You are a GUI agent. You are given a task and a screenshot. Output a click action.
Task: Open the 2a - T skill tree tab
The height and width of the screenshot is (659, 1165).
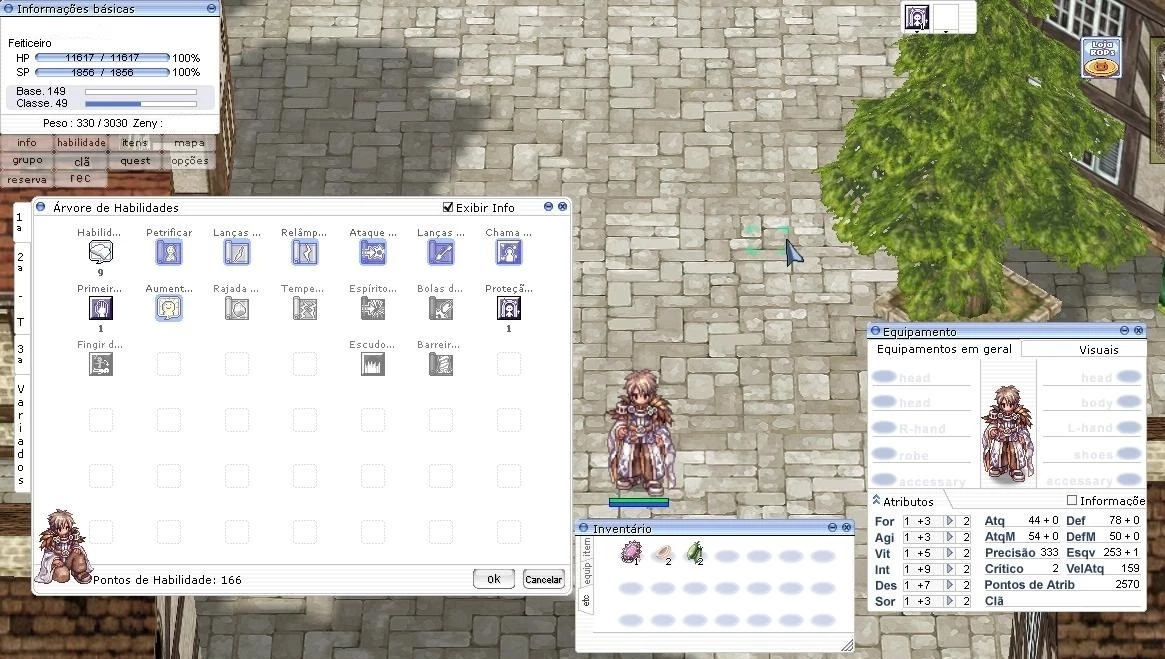click(x=21, y=289)
